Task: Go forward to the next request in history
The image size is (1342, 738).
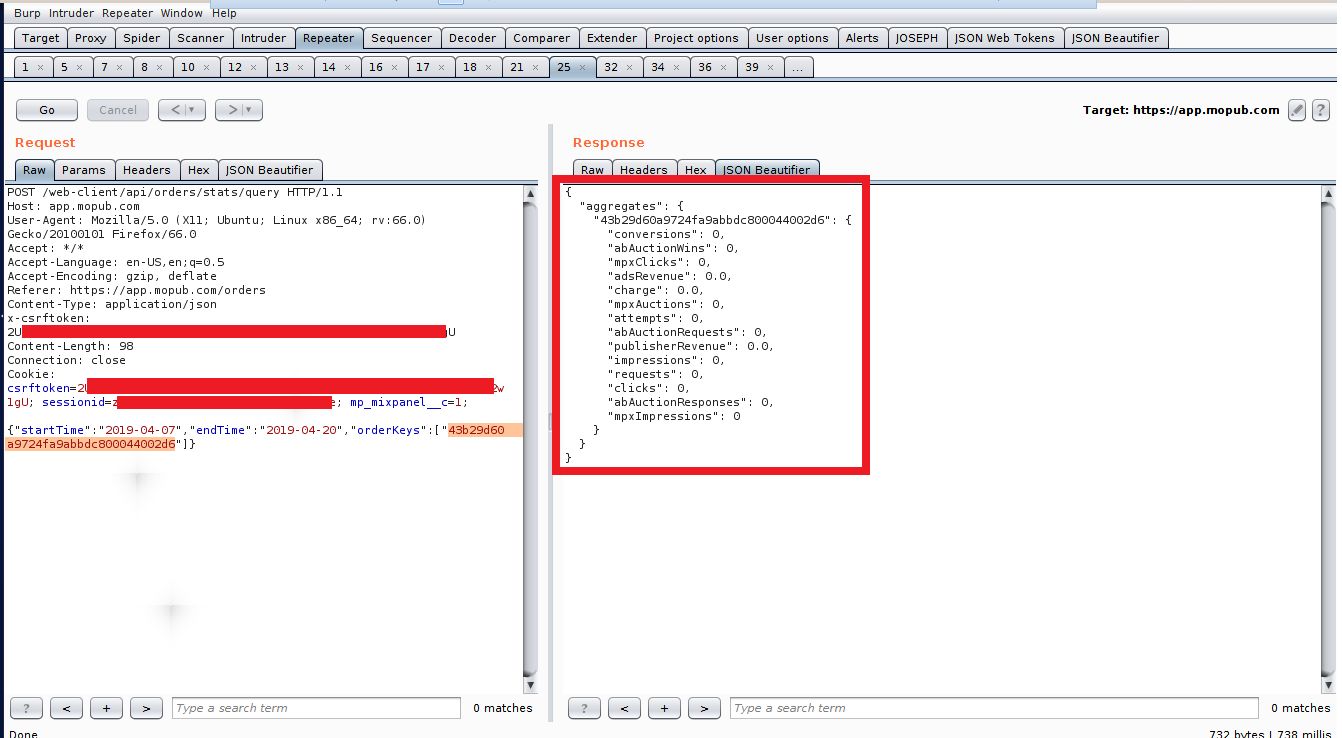Action: pos(231,110)
